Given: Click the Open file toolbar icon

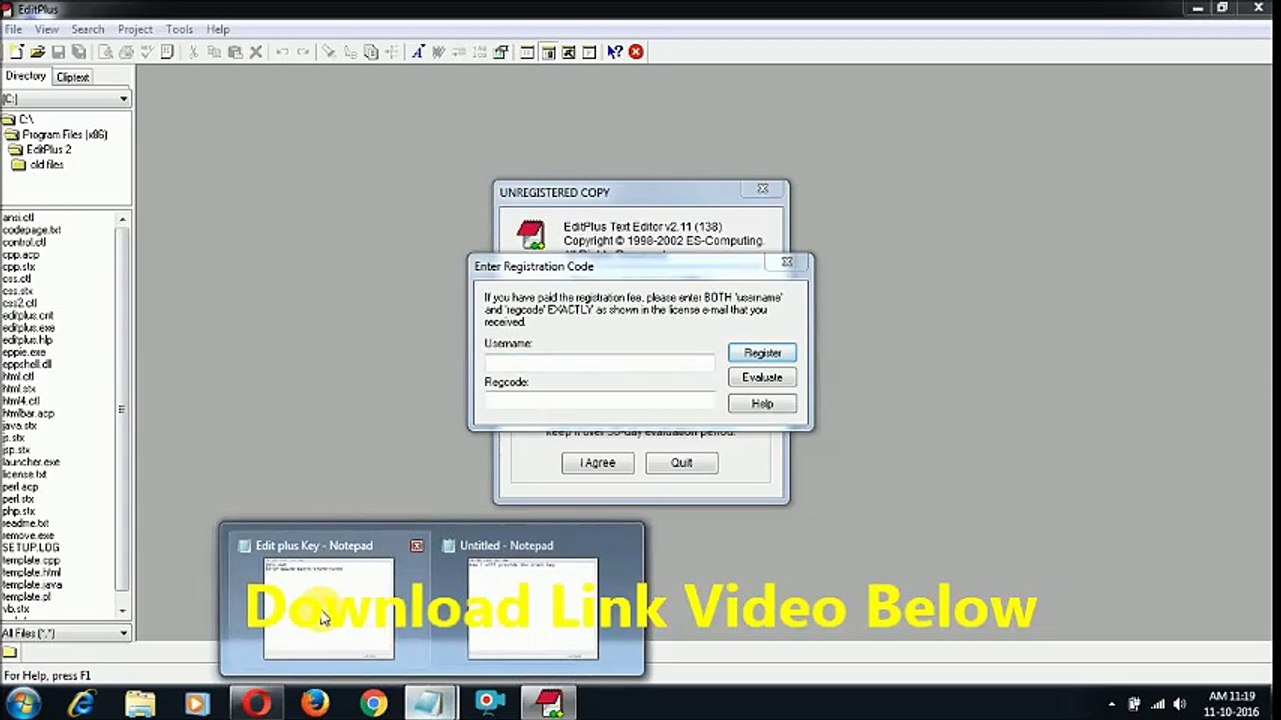Looking at the screenshot, I should (38, 52).
